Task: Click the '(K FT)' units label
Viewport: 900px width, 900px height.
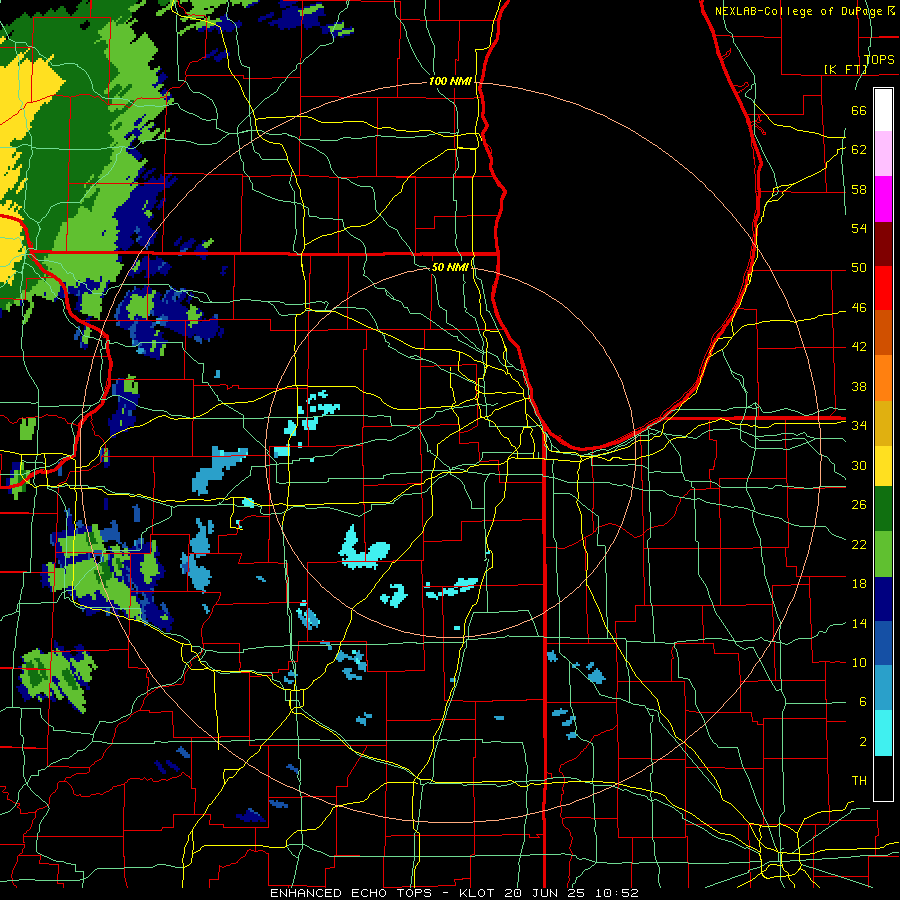Action: coord(845,69)
